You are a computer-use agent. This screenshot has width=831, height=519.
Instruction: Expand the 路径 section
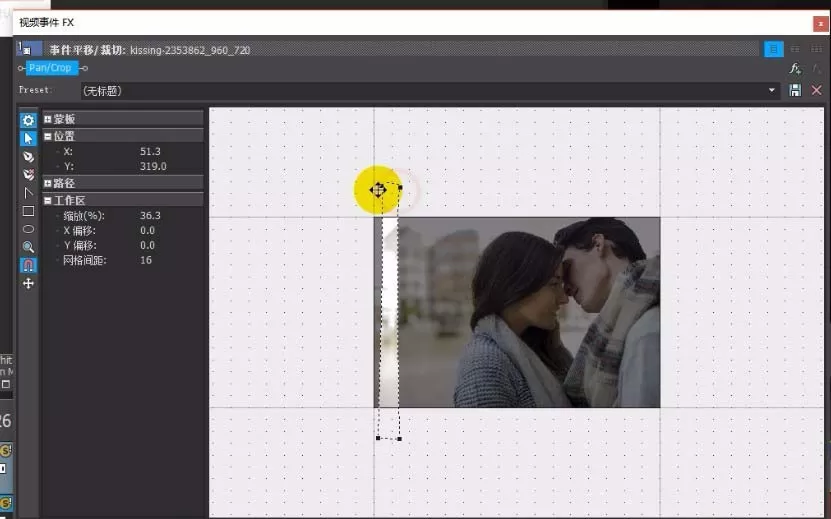point(48,183)
